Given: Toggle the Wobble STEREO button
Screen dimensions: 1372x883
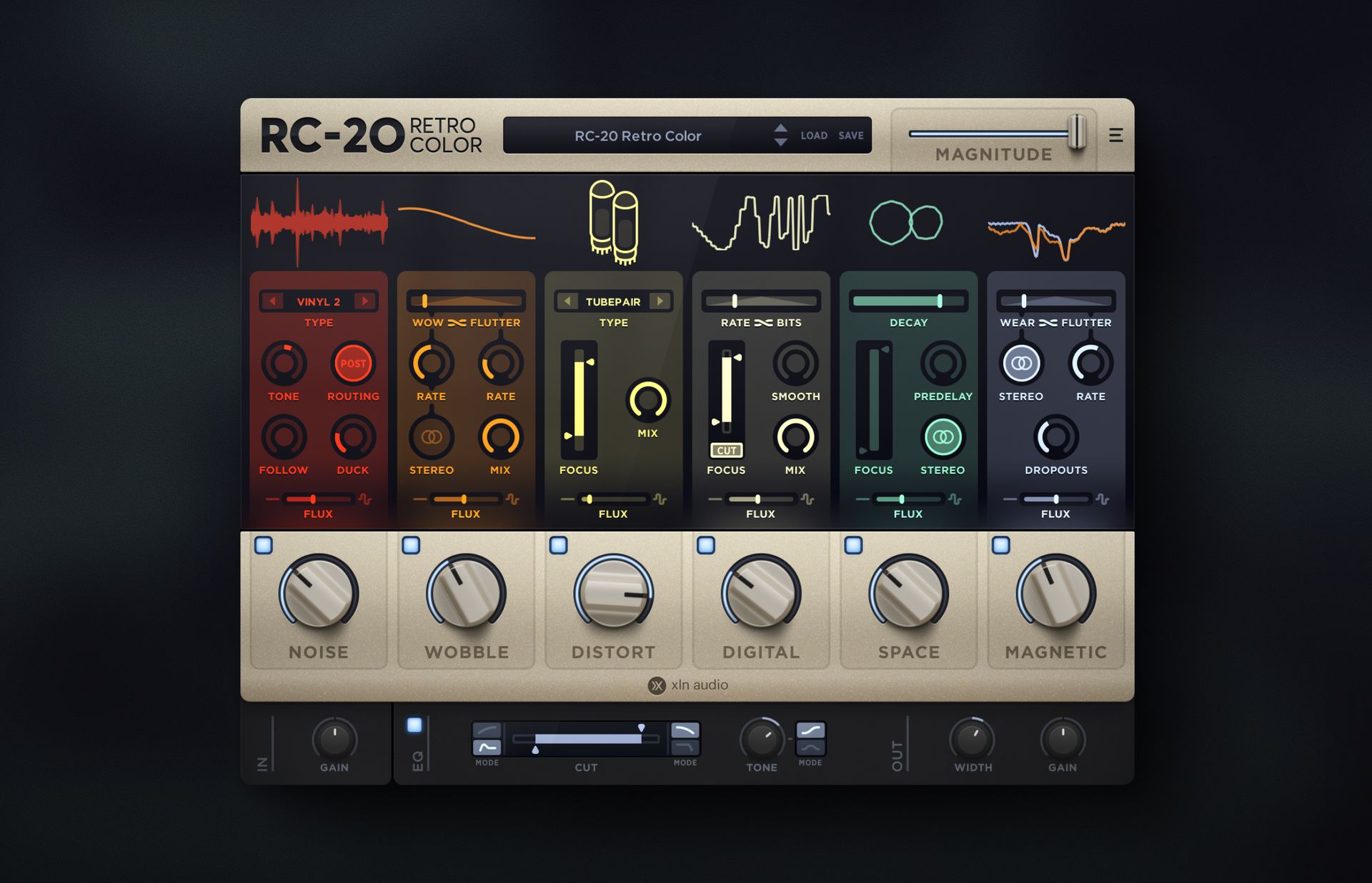Looking at the screenshot, I should (x=431, y=436).
